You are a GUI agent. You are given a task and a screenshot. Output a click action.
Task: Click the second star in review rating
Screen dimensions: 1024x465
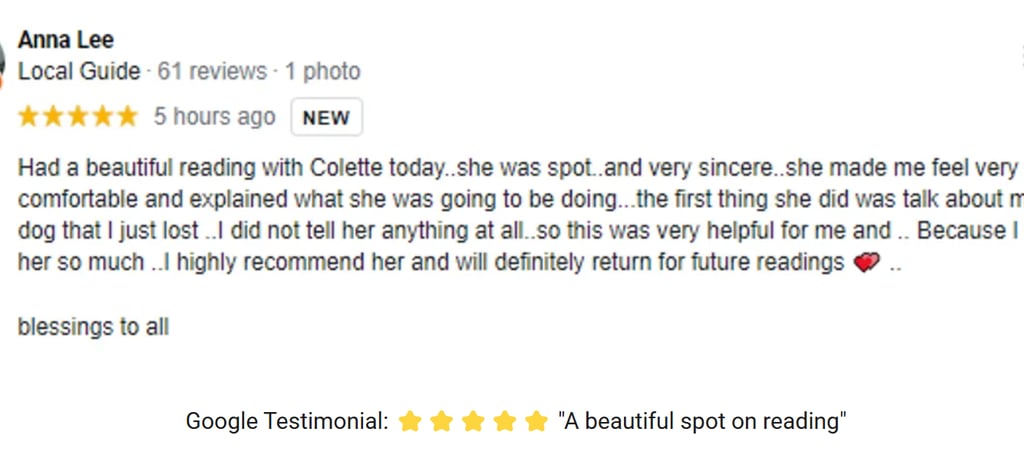(x=53, y=117)
